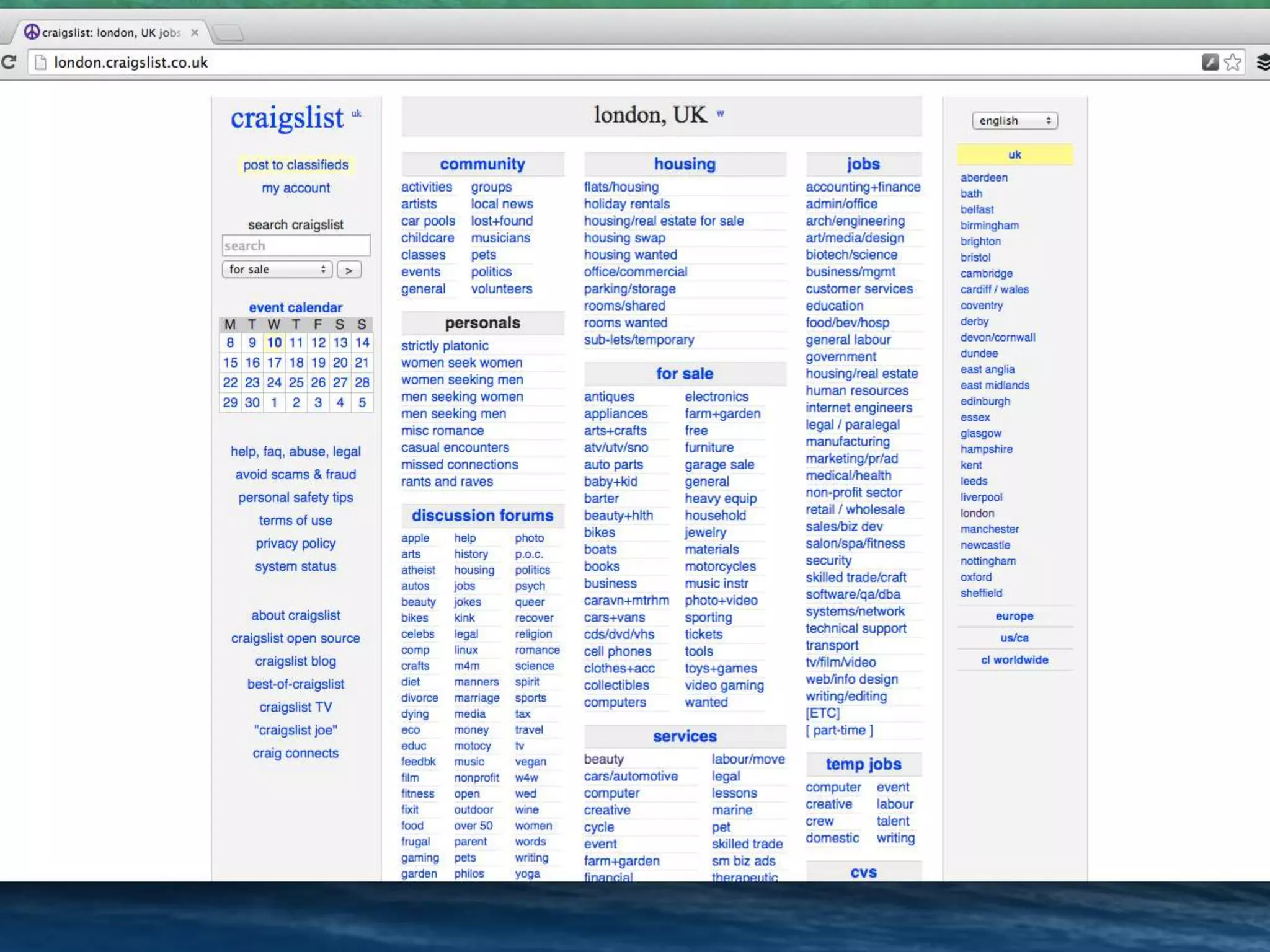The image size is (1270, 952).
Task: Expand the europe region list
Action: (1014, 616)
